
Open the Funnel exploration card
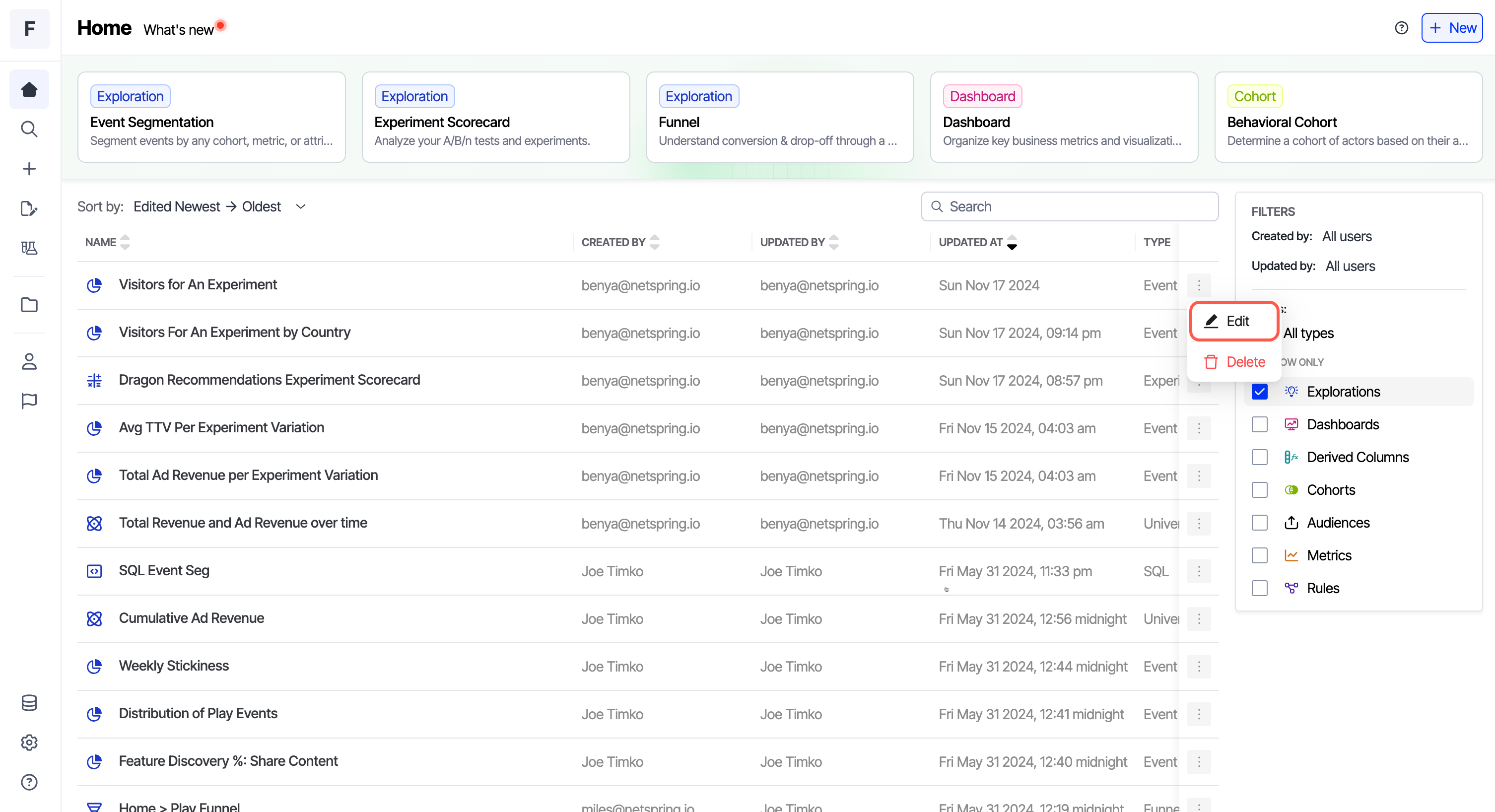pos(780,117)
